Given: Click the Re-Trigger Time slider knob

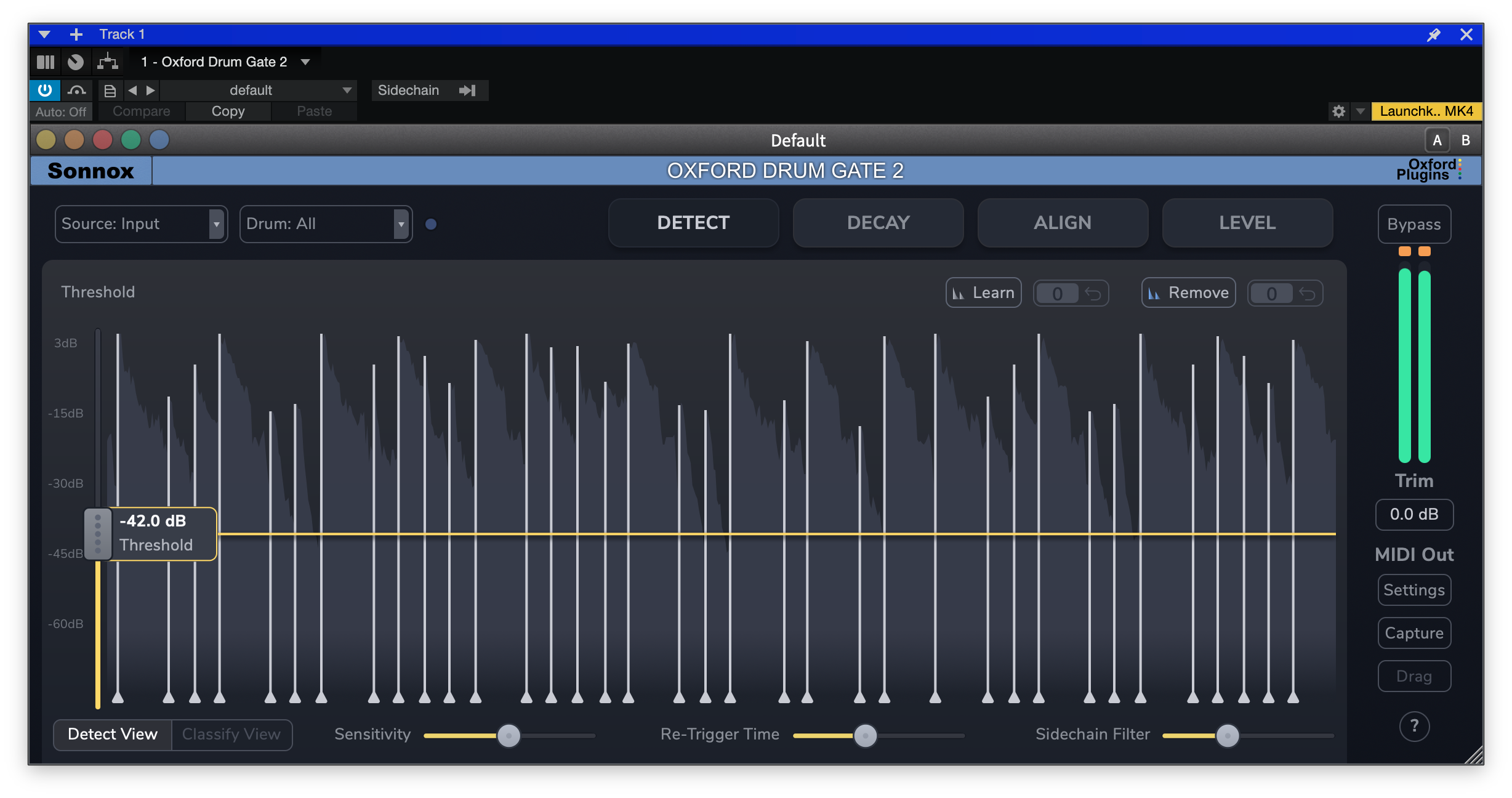Looking at the screenshot, I should [x=866, y=735].
